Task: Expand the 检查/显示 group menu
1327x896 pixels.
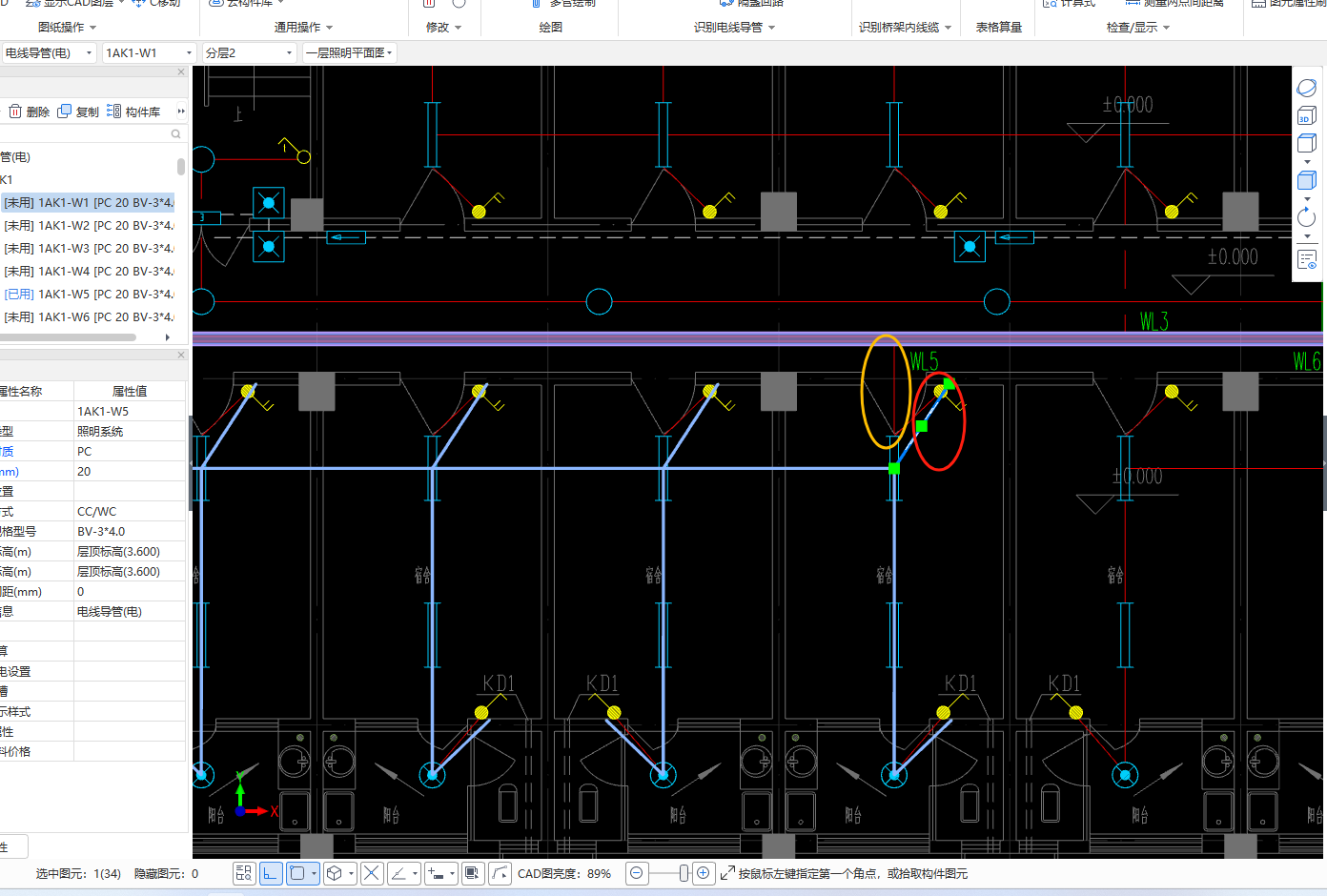Action: (1137, 28)
